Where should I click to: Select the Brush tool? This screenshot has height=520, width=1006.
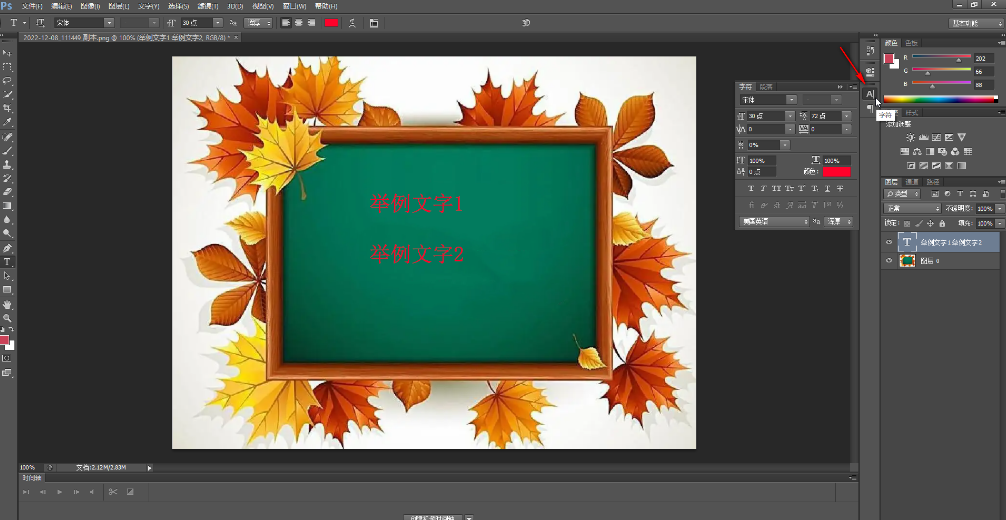[7, 151]
